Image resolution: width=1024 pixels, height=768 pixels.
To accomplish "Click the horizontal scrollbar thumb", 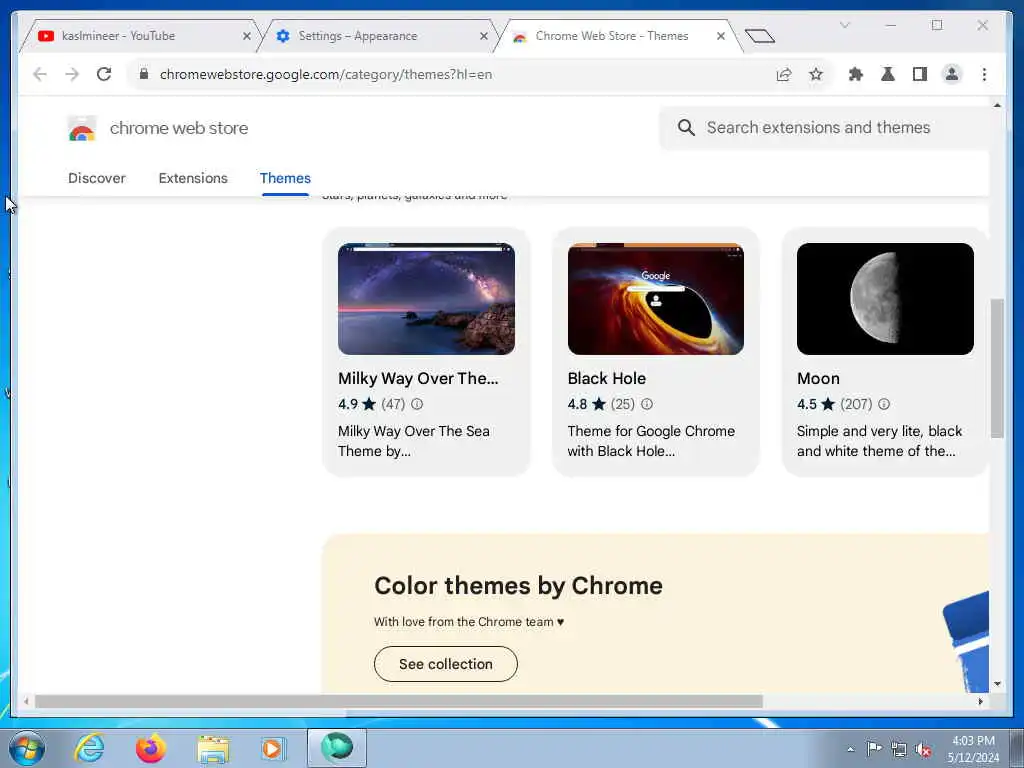I will 398,701.
